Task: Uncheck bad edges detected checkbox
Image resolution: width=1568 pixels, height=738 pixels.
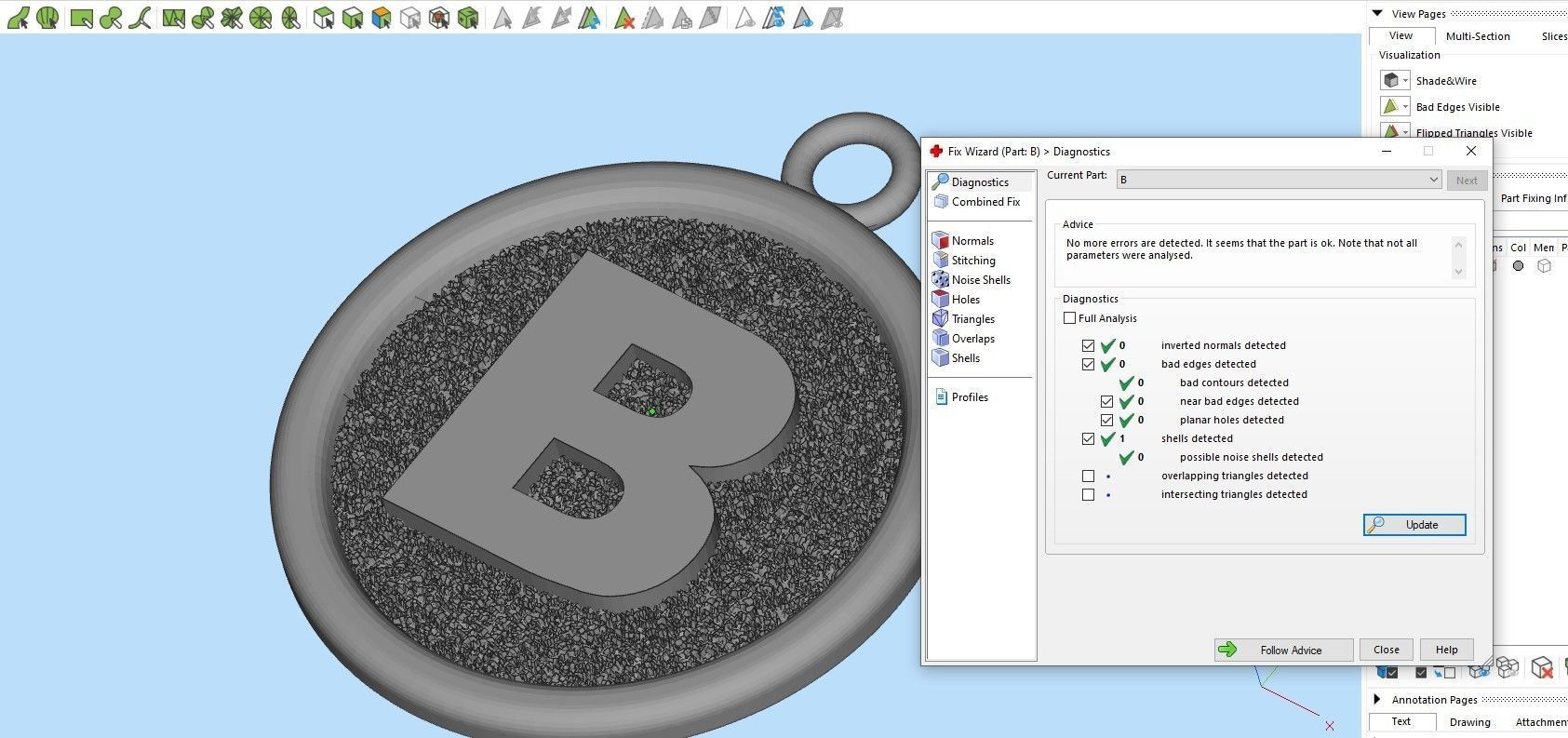Action: [1089, 364]
